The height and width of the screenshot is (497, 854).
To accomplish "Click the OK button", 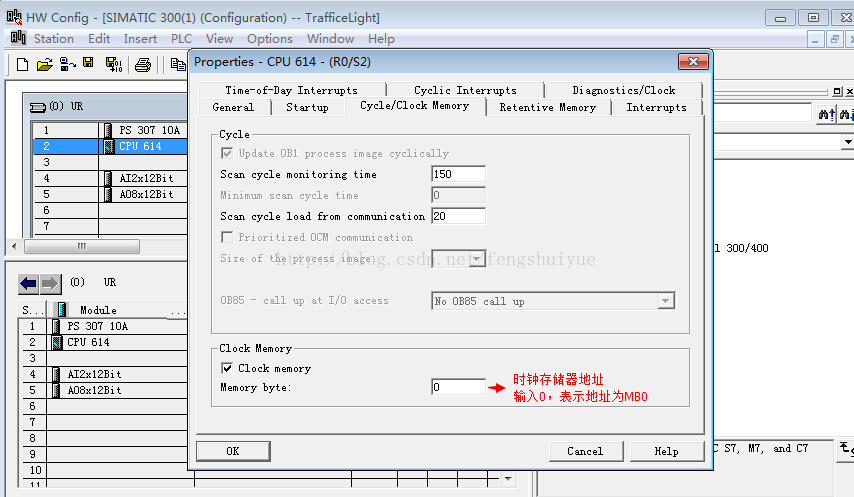I will tap(233, 451).
